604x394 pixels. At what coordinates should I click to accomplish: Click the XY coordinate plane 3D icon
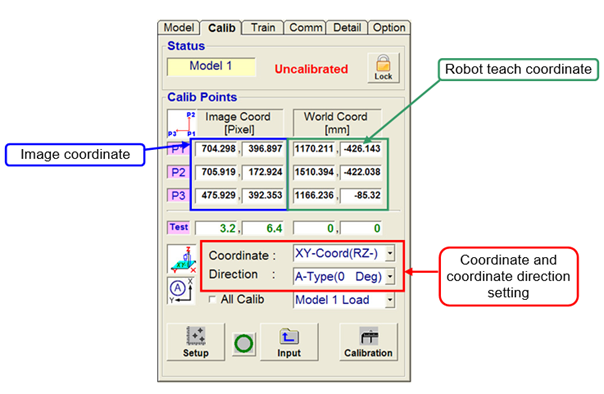pos(181,259)
